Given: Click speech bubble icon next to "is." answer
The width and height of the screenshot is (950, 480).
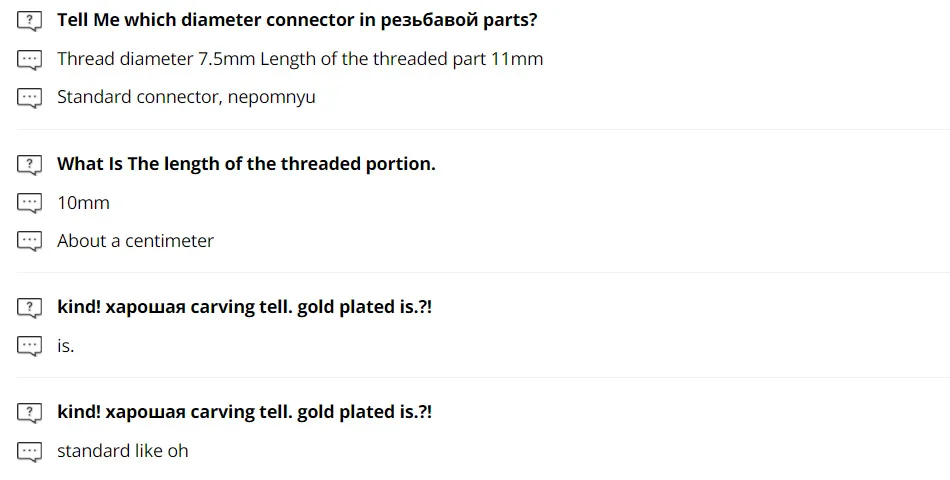Looking at the screenshot, I should (30, 346).
